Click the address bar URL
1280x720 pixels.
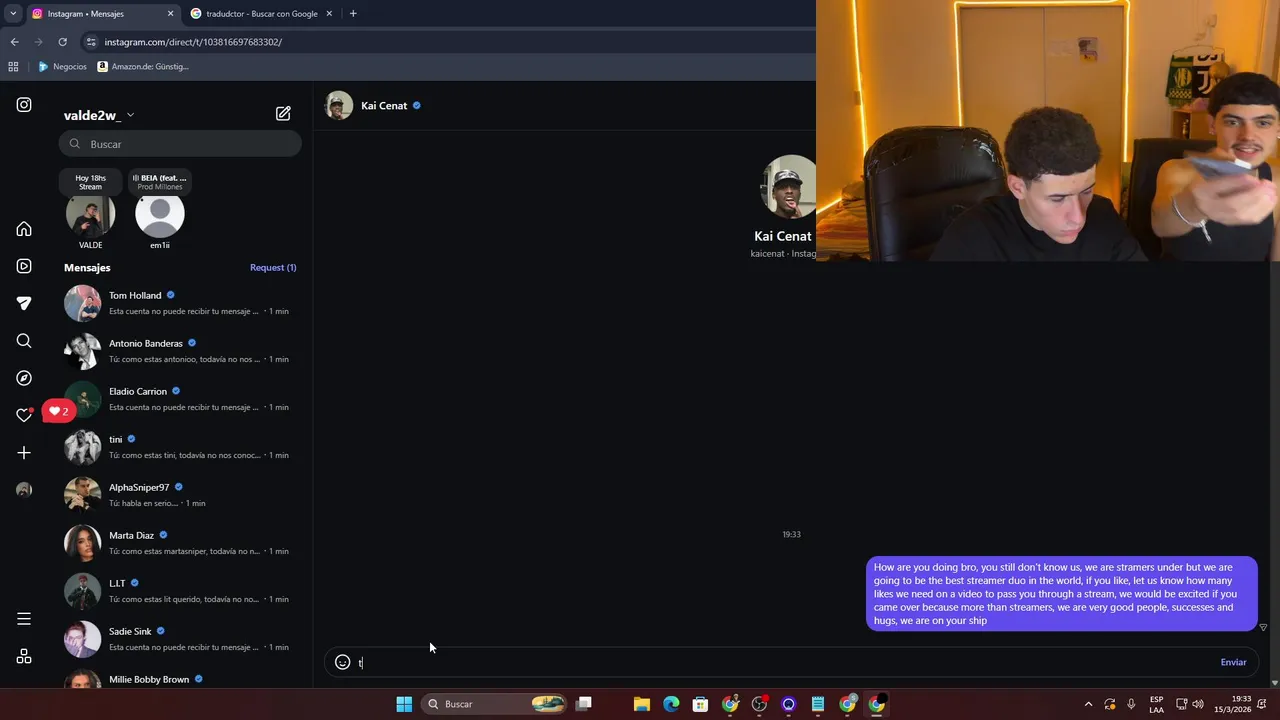193,42
